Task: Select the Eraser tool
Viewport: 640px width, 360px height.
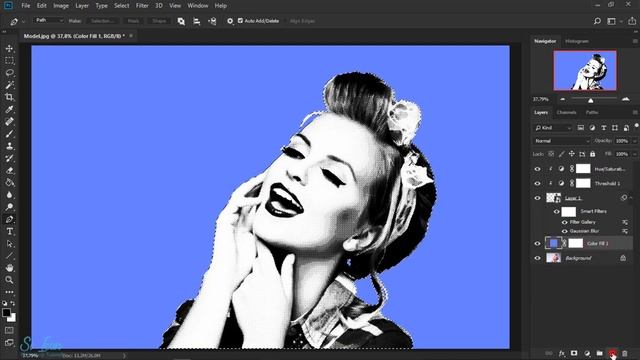Action: point(9,171)
